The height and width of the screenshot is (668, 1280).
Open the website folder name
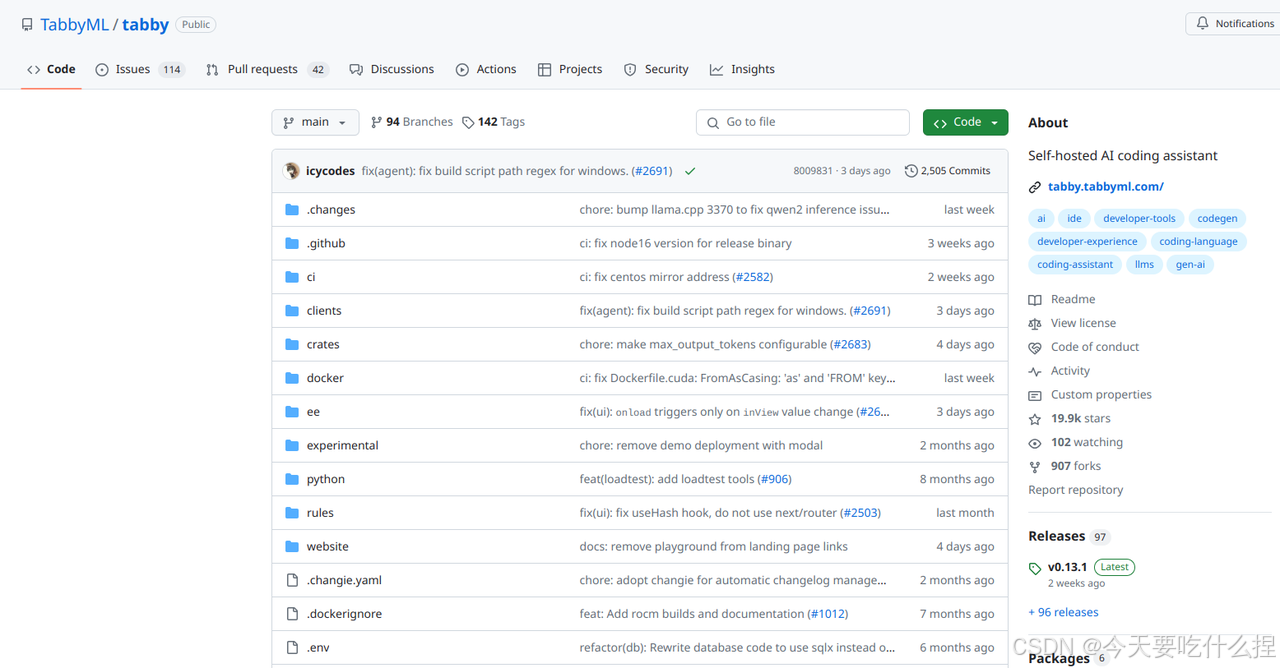point(328,546)
